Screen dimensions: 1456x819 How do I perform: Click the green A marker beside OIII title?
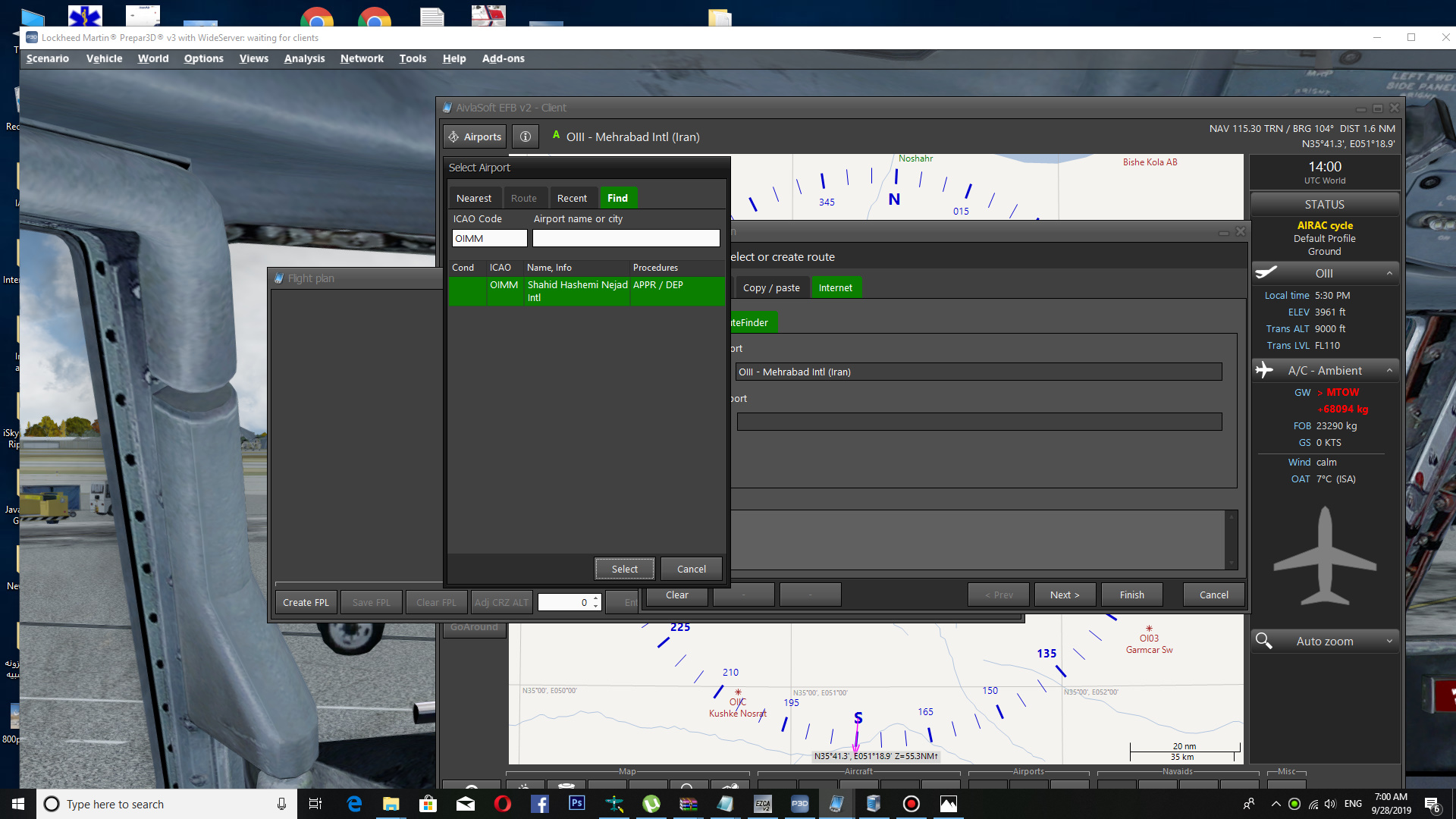[x=556, y=135]
